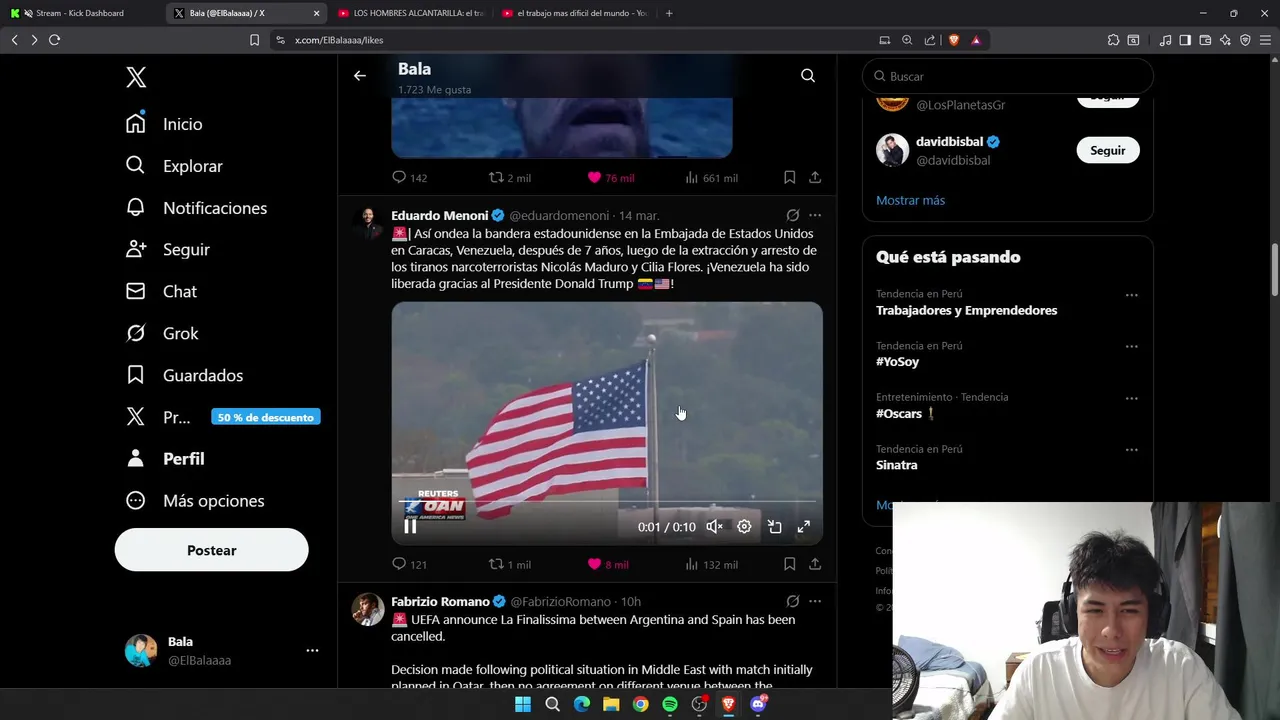Unlike top post with 76 mil likes
Viewport: 1280px width, 720px height.
point(610,177)
